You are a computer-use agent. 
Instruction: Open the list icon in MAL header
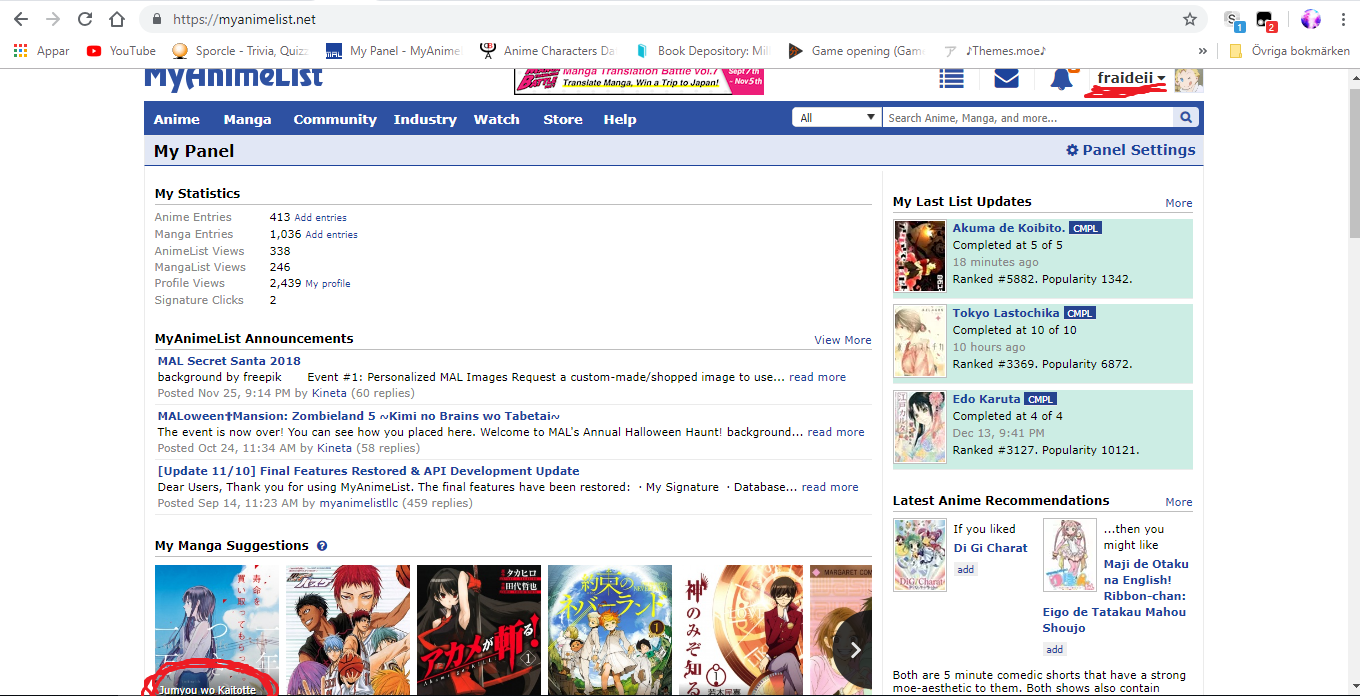click(x=951, y=79)
